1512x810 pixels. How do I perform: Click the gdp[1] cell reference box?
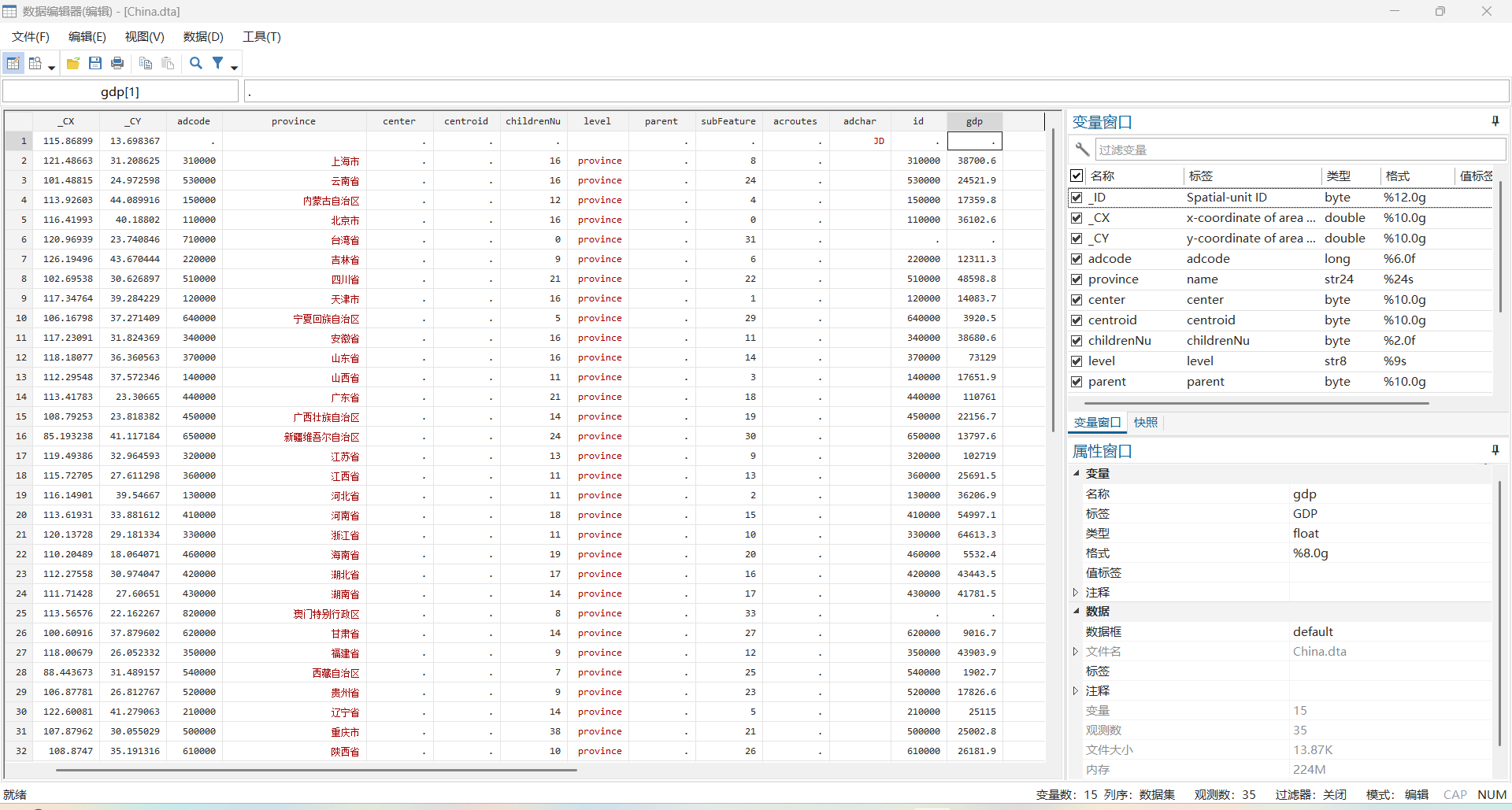[x=120, y=92]
